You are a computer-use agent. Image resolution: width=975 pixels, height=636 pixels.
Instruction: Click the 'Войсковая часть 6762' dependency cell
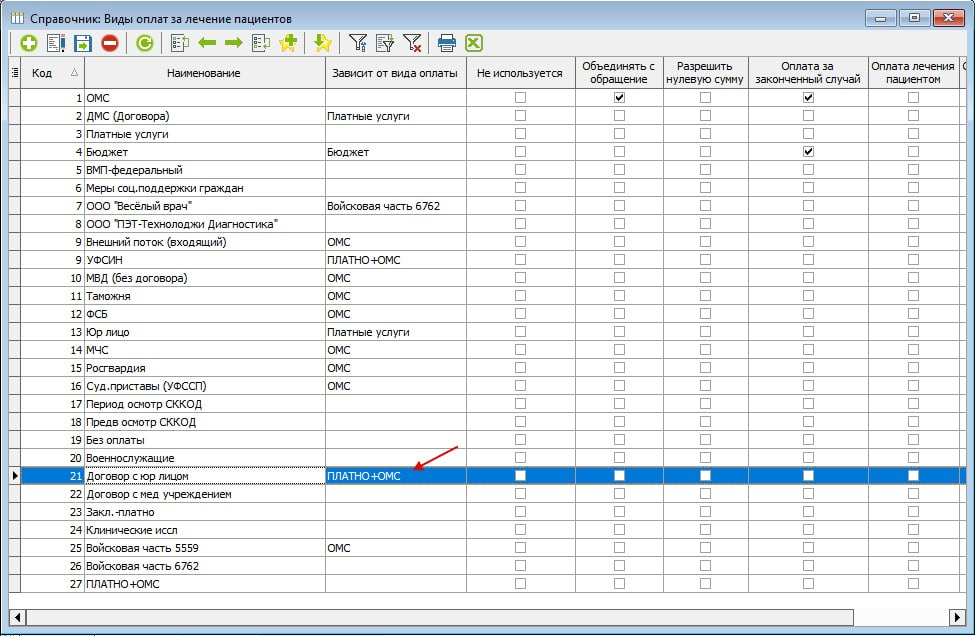pos(395,206)
